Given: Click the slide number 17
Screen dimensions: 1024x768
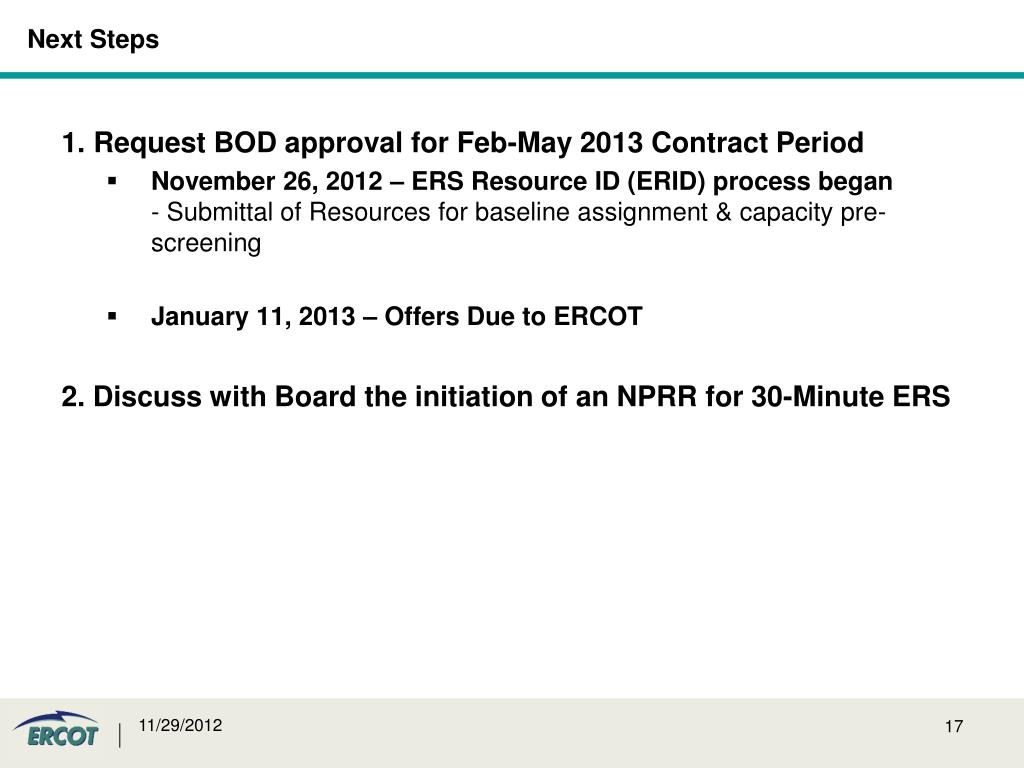Looking at the screenshot, I should click(953, 726).
